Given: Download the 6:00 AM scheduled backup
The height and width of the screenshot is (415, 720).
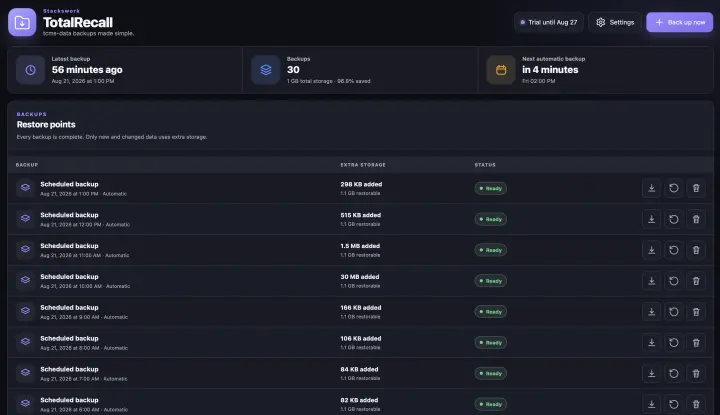Looking at the screenshot, I should (651, 404).
